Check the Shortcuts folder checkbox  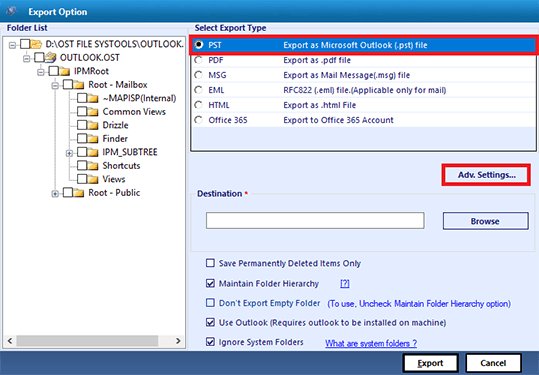82,166
